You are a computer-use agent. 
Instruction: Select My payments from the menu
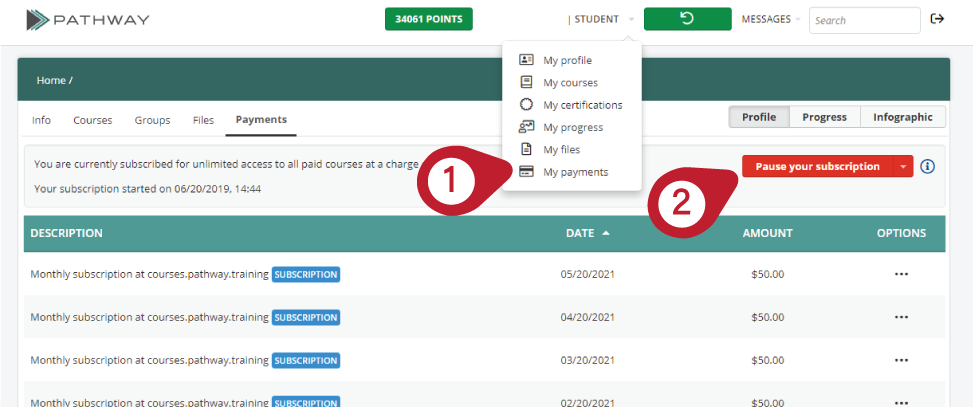point(575,172)
